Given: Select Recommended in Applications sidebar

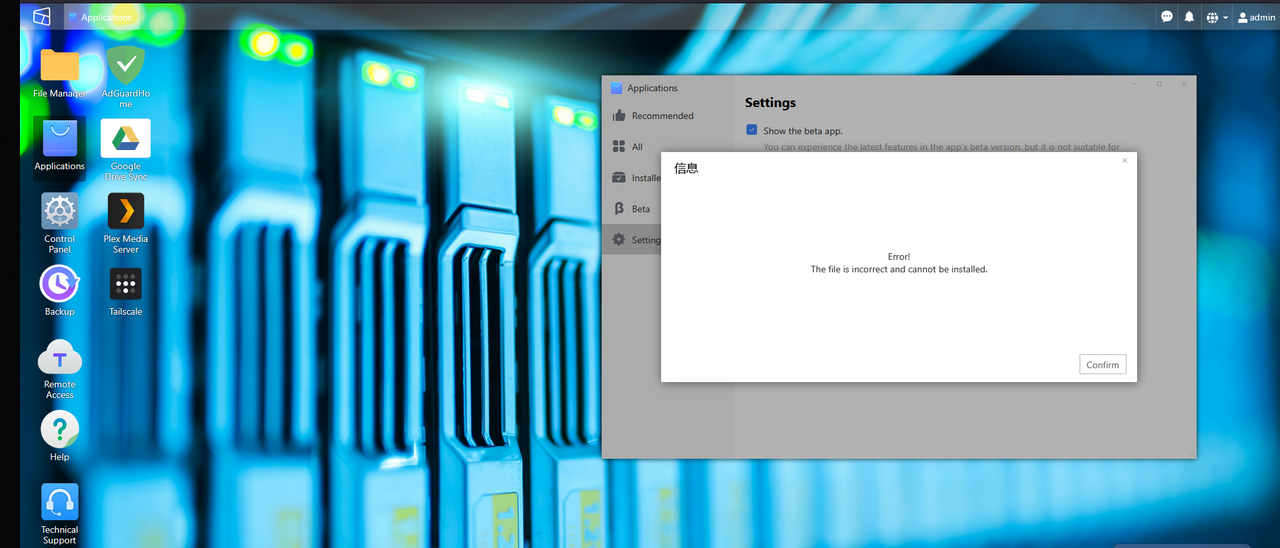Looking at the screenshot, I should (667, 116).
